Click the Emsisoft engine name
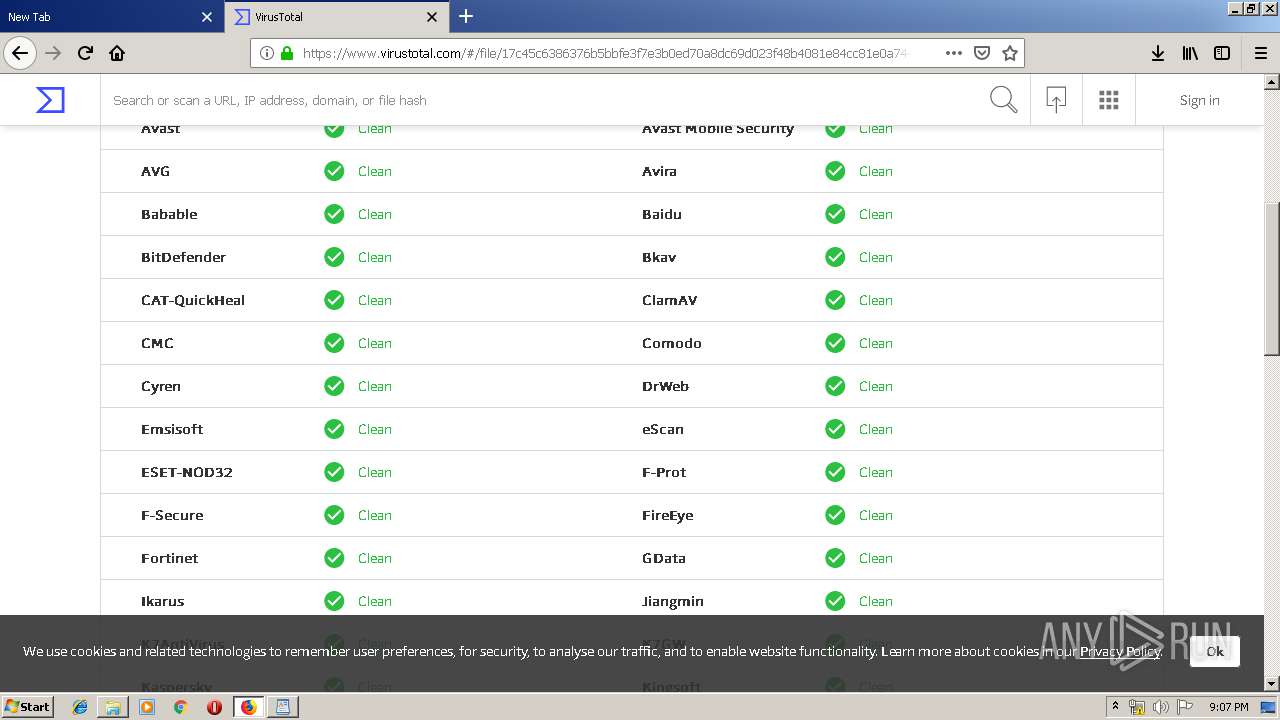Image resolution: width=1280 pixels, height=720 pixels. [x=172, y=429]
